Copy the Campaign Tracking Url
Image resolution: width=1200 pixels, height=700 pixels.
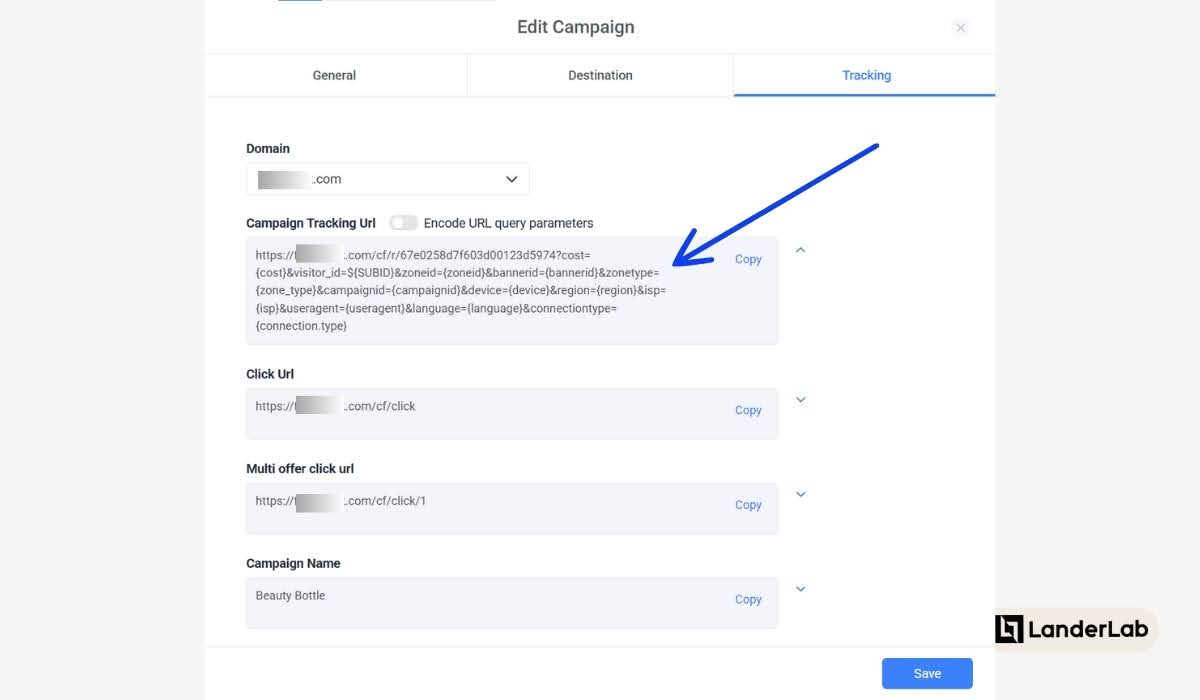tap(748, 259)
